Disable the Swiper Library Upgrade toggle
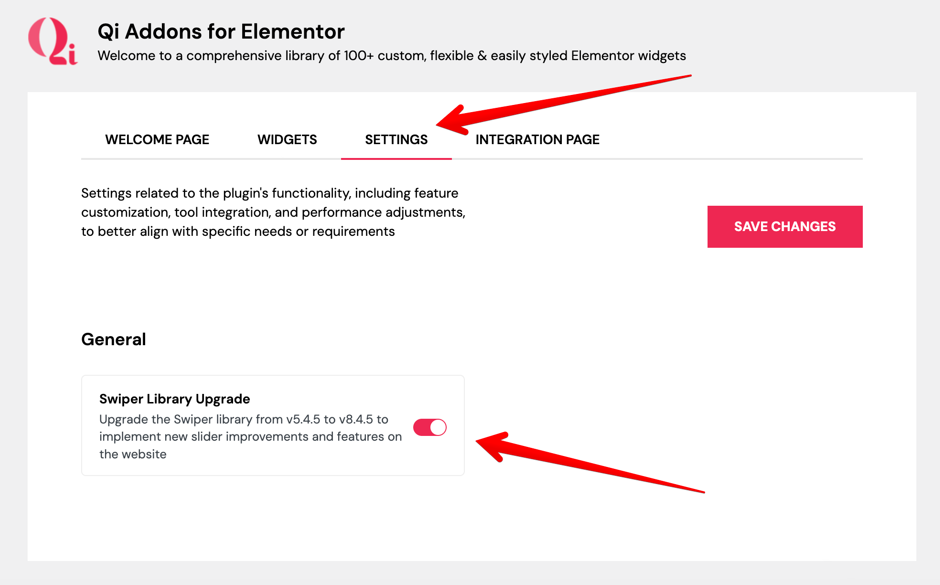 pyautogui.click(x=430, y=427)
